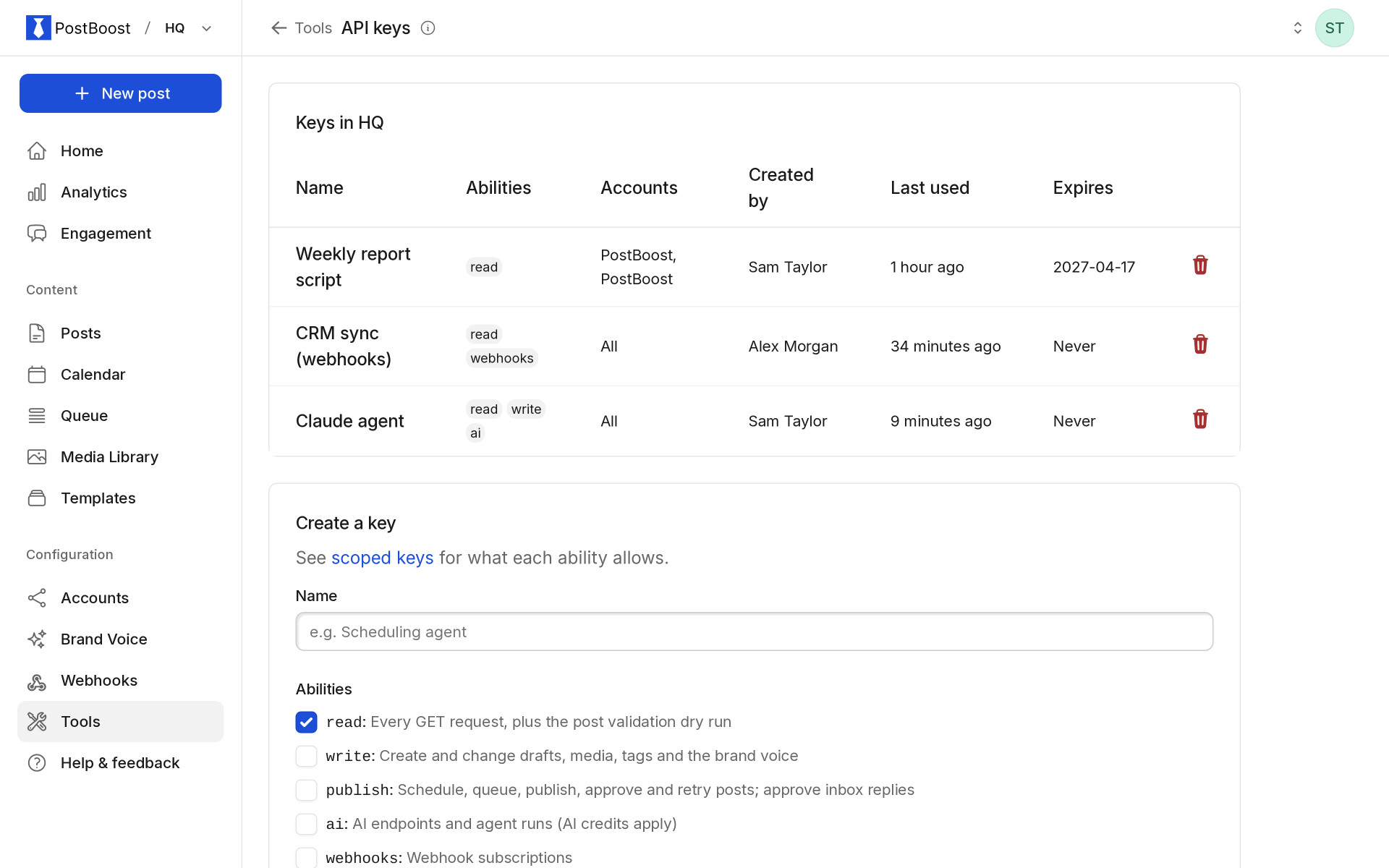1389x868 pixels.
Task: Click the 2027-04-17 expiry date
Action: 1094,267
